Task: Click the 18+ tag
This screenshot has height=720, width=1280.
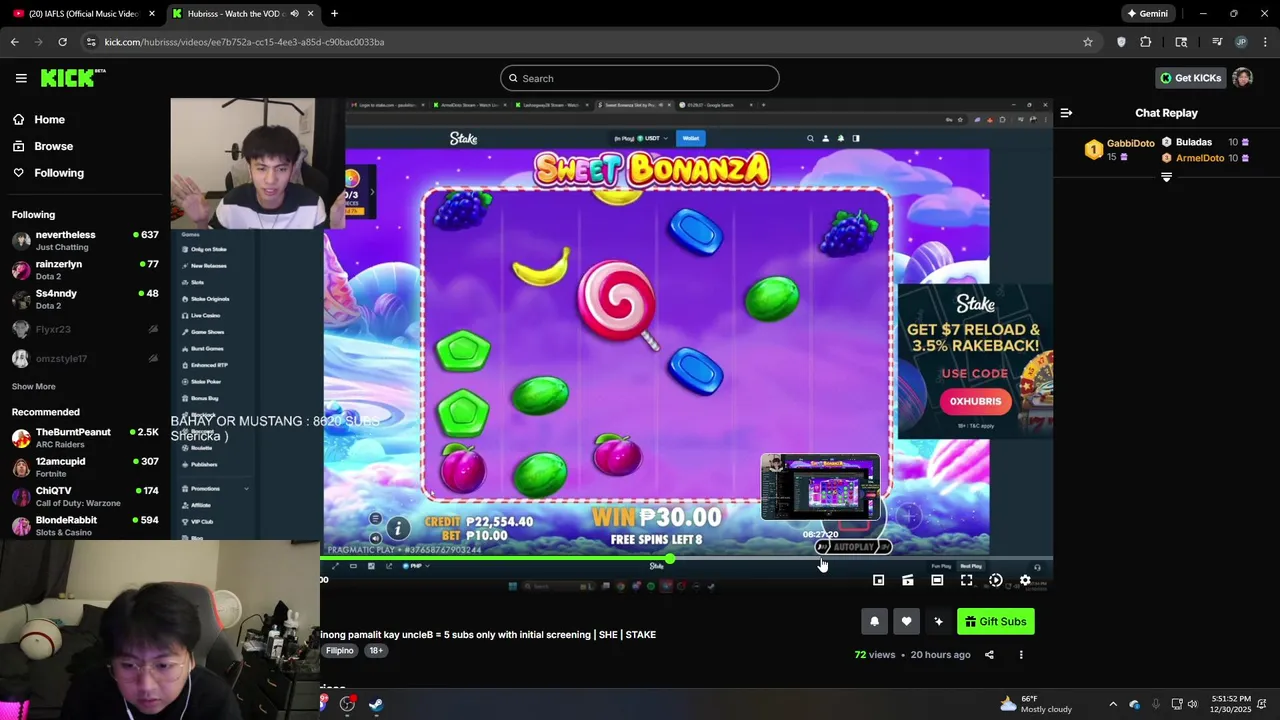Action: [376, 650]
